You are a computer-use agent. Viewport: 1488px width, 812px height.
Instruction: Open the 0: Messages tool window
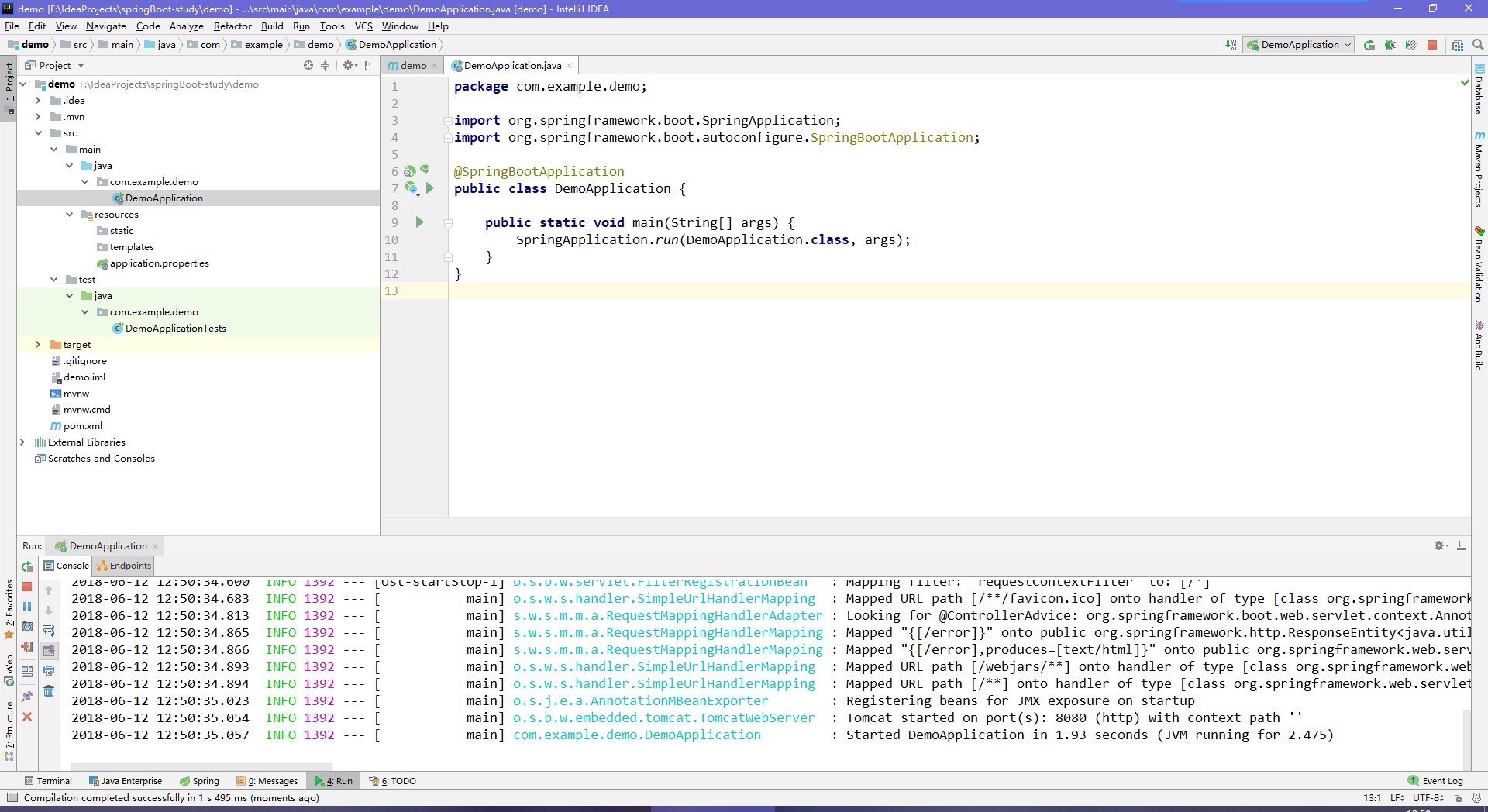pyautogui.click(x=267, y=781)
